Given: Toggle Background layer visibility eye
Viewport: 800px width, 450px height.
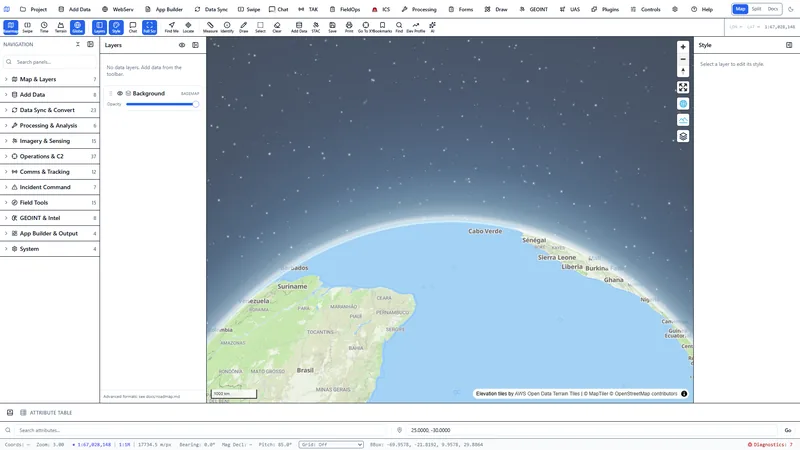Looking at the screenshot, I should (120, 93).
